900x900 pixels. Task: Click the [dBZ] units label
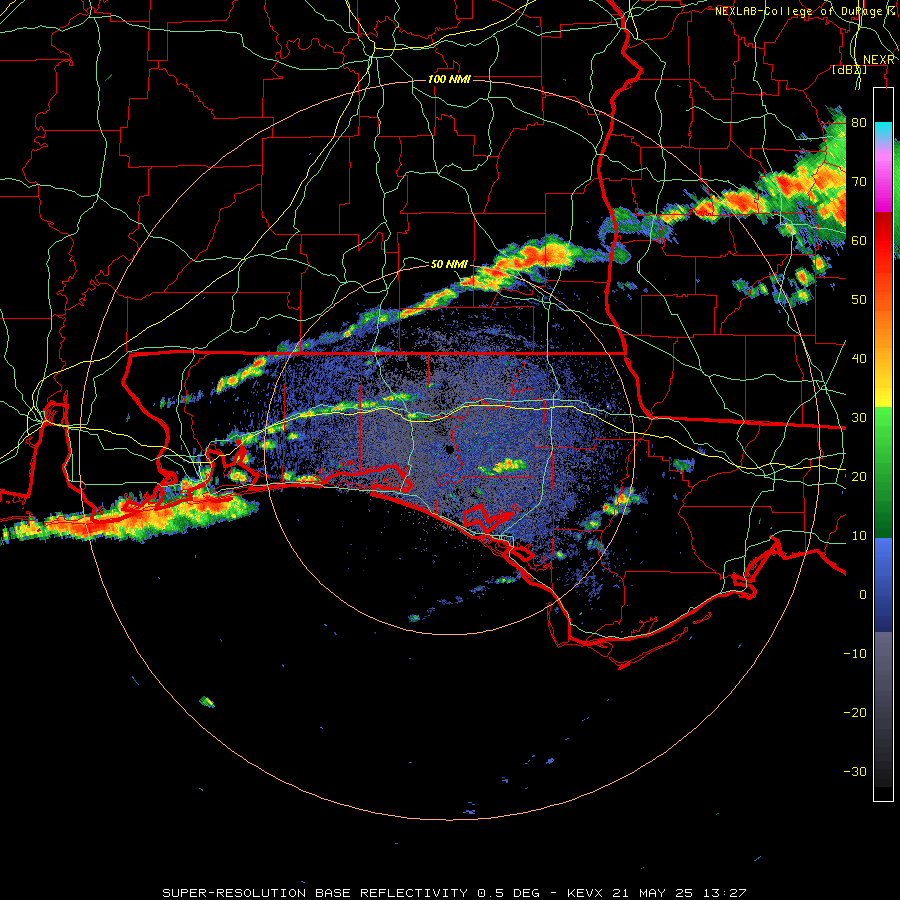click(849, 70)
